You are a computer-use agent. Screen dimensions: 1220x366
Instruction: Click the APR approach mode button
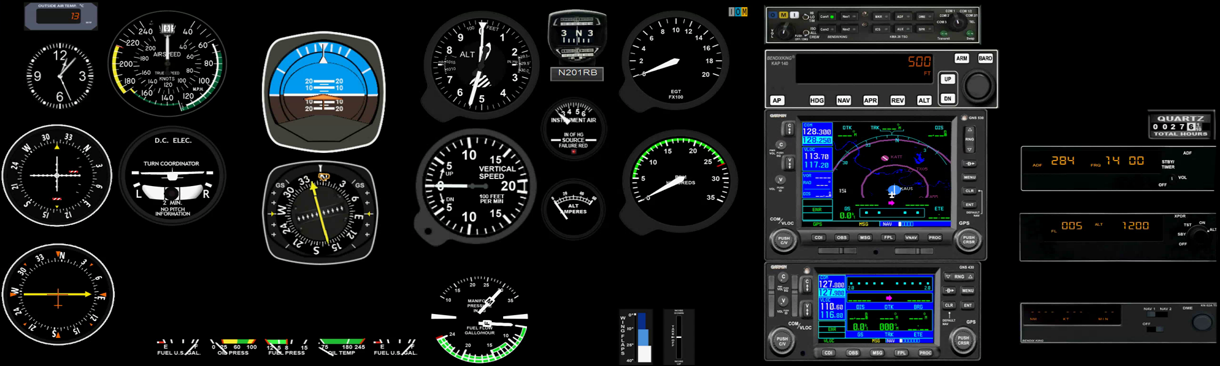[870, 100]
